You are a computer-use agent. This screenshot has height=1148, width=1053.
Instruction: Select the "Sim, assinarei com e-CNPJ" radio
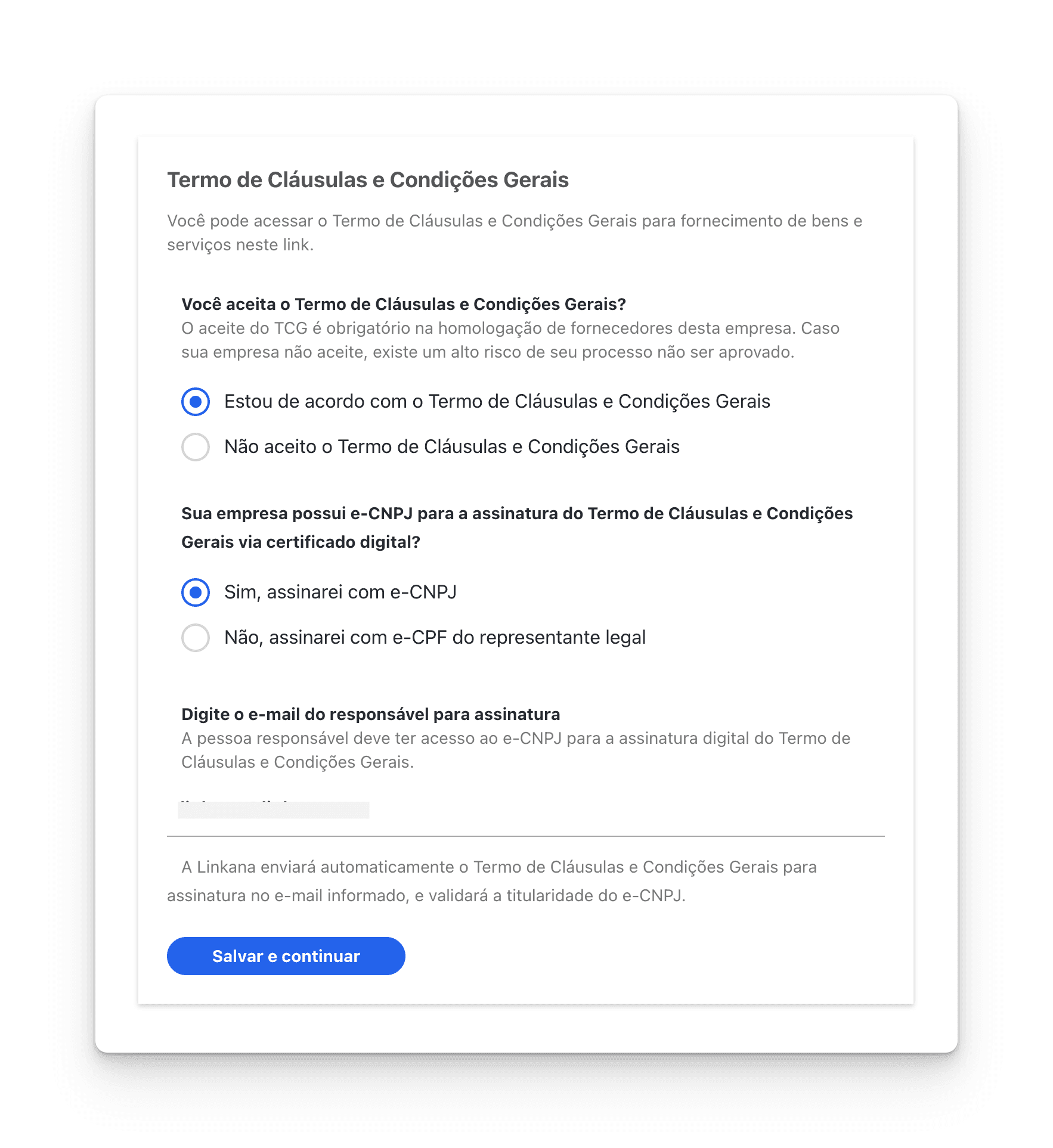[196, 592]
